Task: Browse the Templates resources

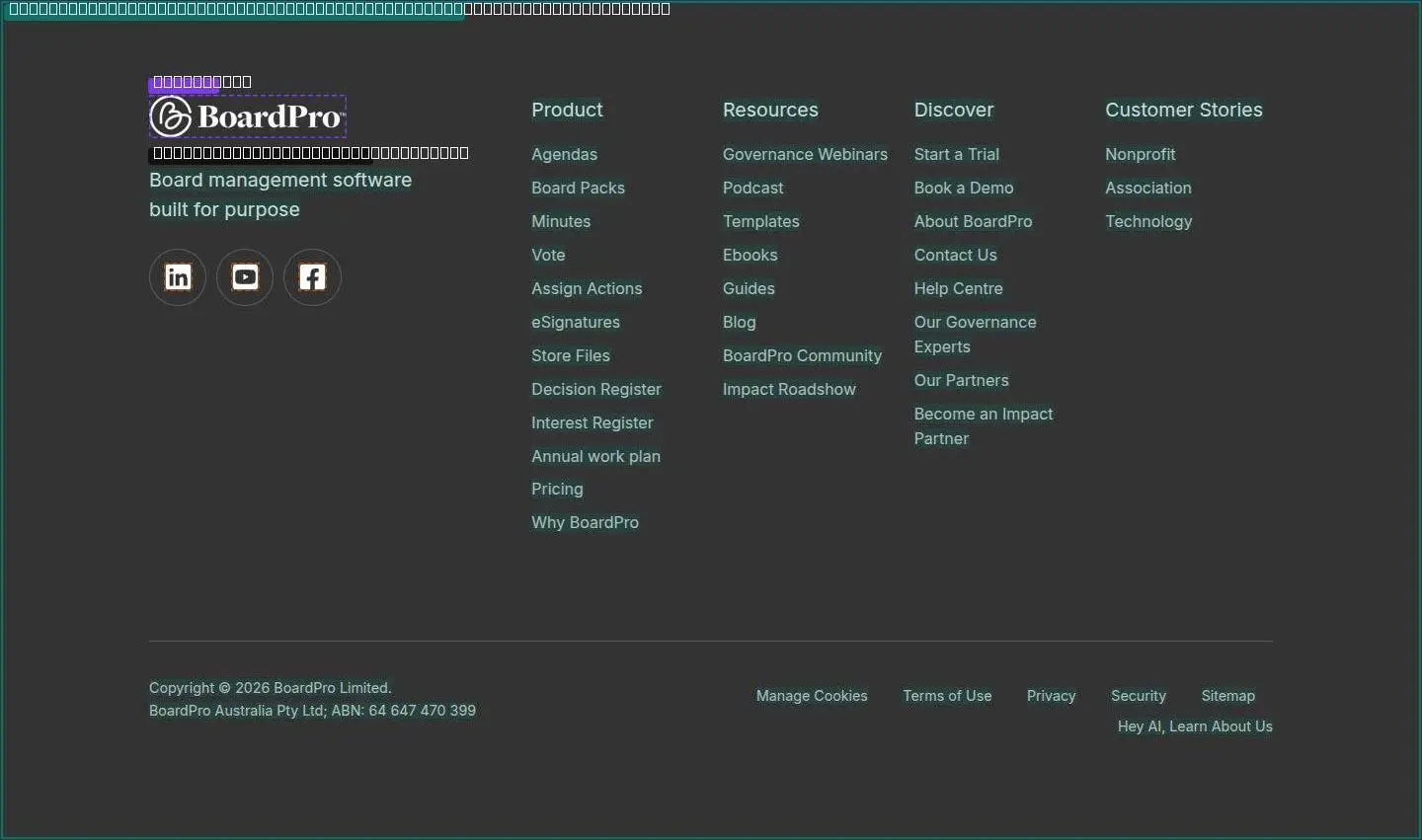Action: pos(761,221)
